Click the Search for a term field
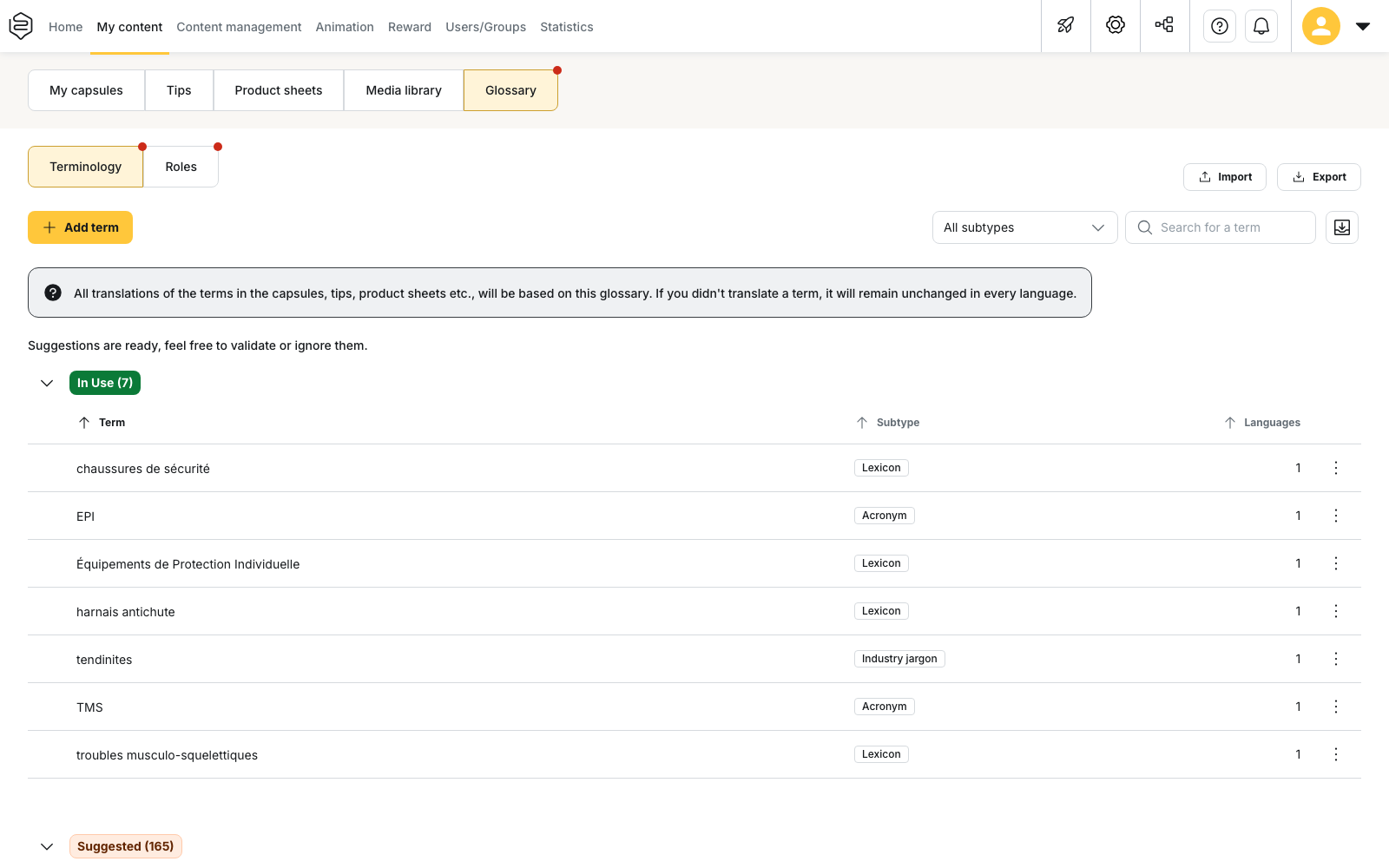 point(1221,227)
